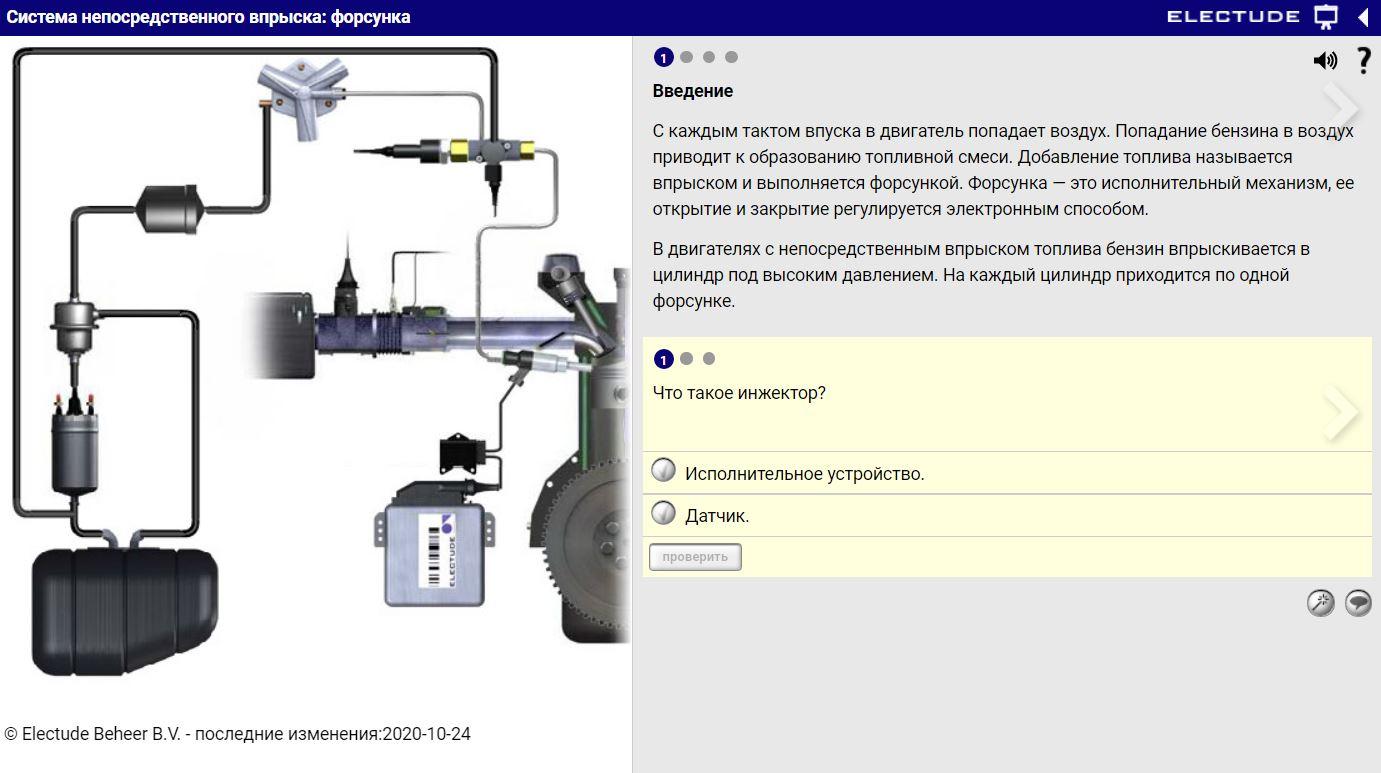This screenshot has height=773, width=1381.
Task: Click the black relay box above ECU
Action: coord(462,455)
